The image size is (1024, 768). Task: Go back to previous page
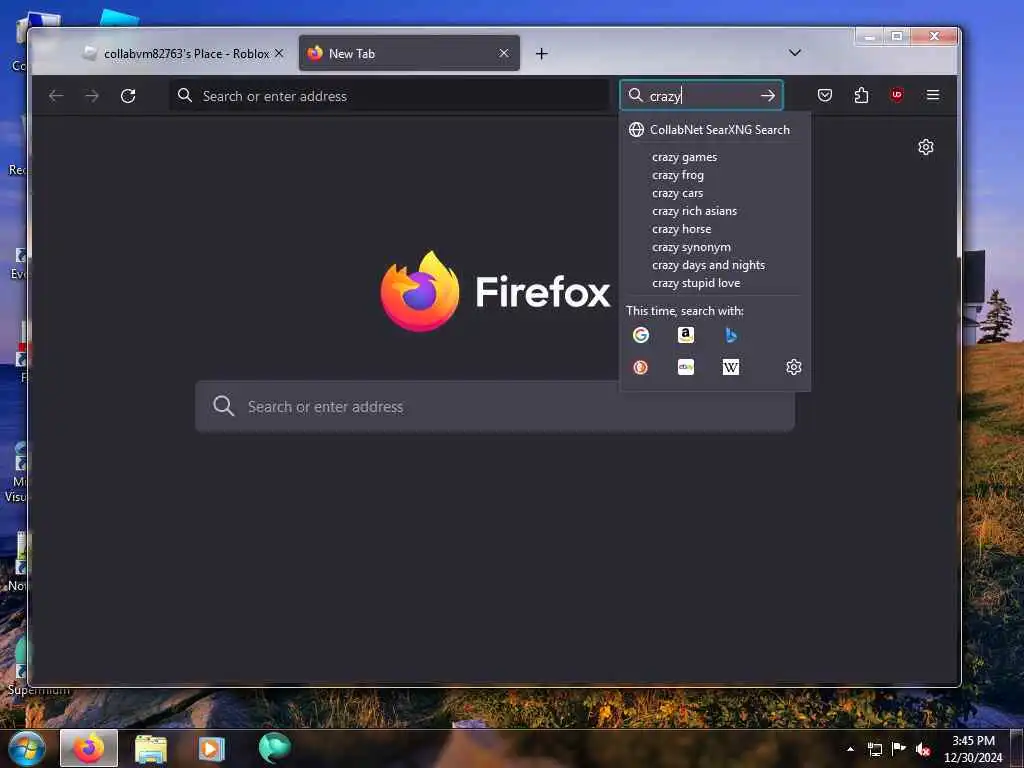pyautogui.click(x=56, y=96)
